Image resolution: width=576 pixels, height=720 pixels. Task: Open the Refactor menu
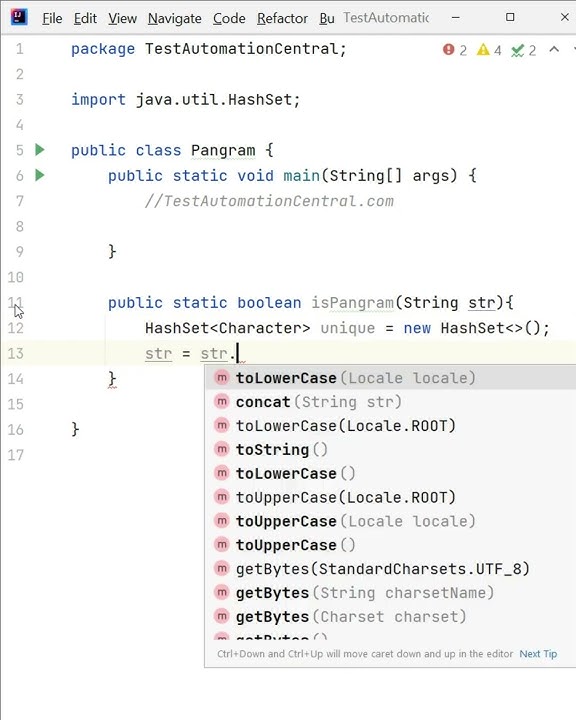point(282,18)
